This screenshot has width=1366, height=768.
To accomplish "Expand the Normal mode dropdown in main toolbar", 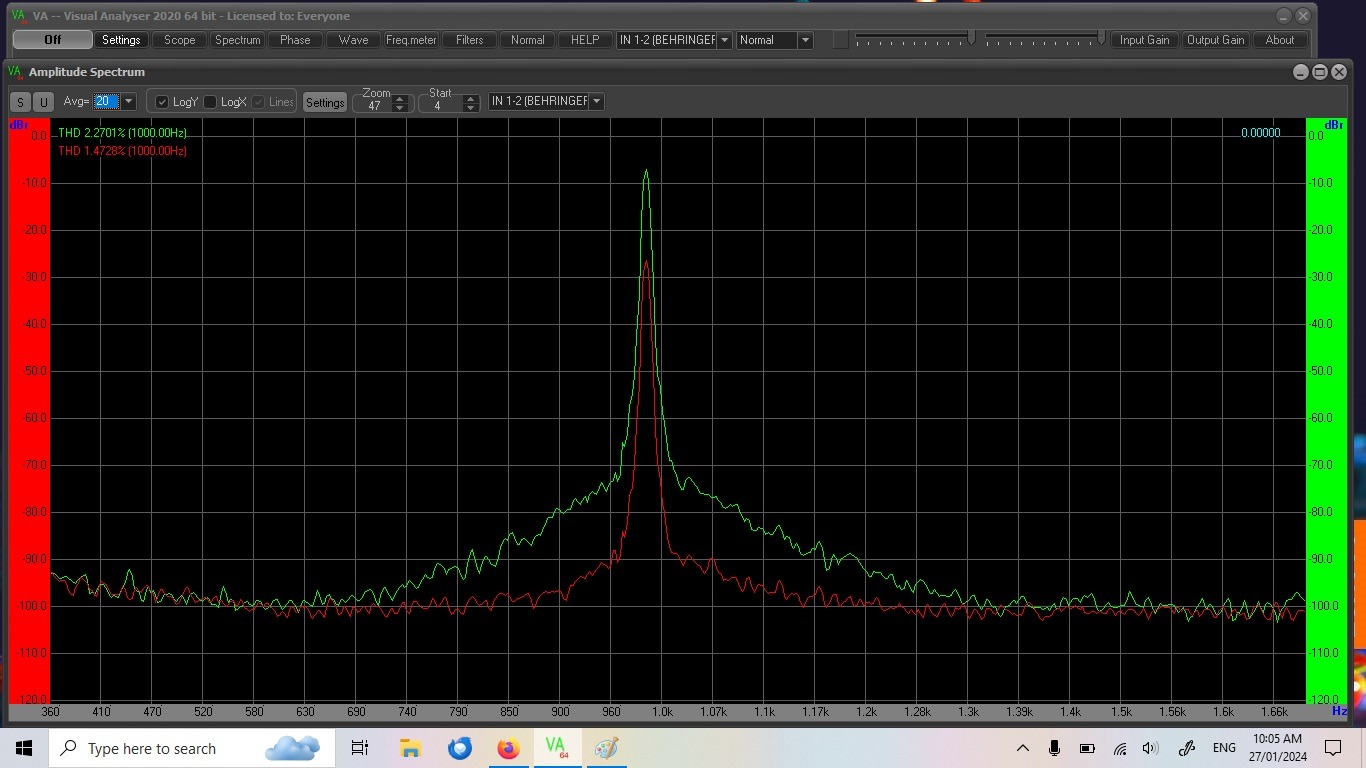I will click(x=804, y=40).
